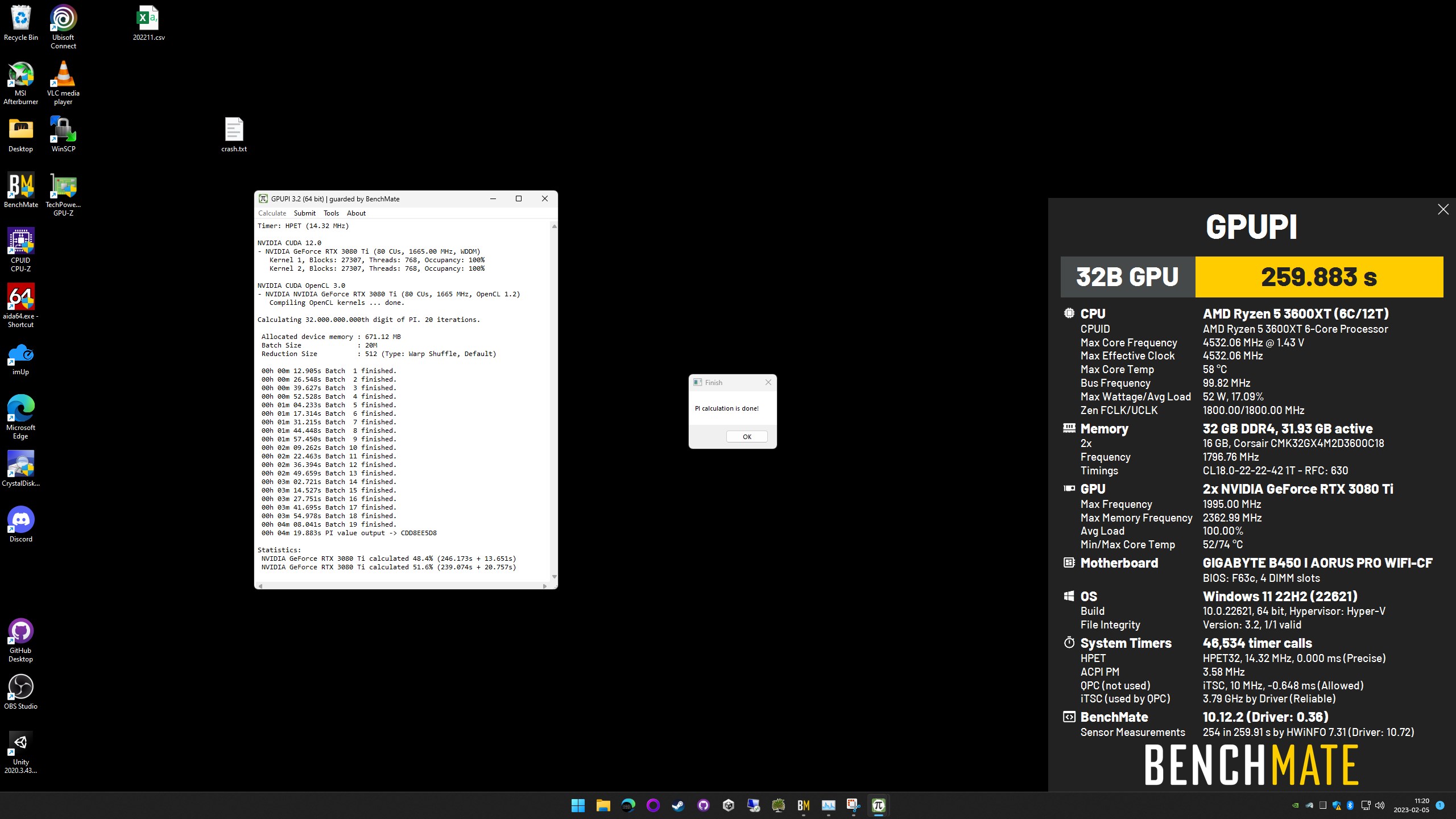1456x819 pixels.
Task: Open the Windows Start menu
Action: (578, 805)
